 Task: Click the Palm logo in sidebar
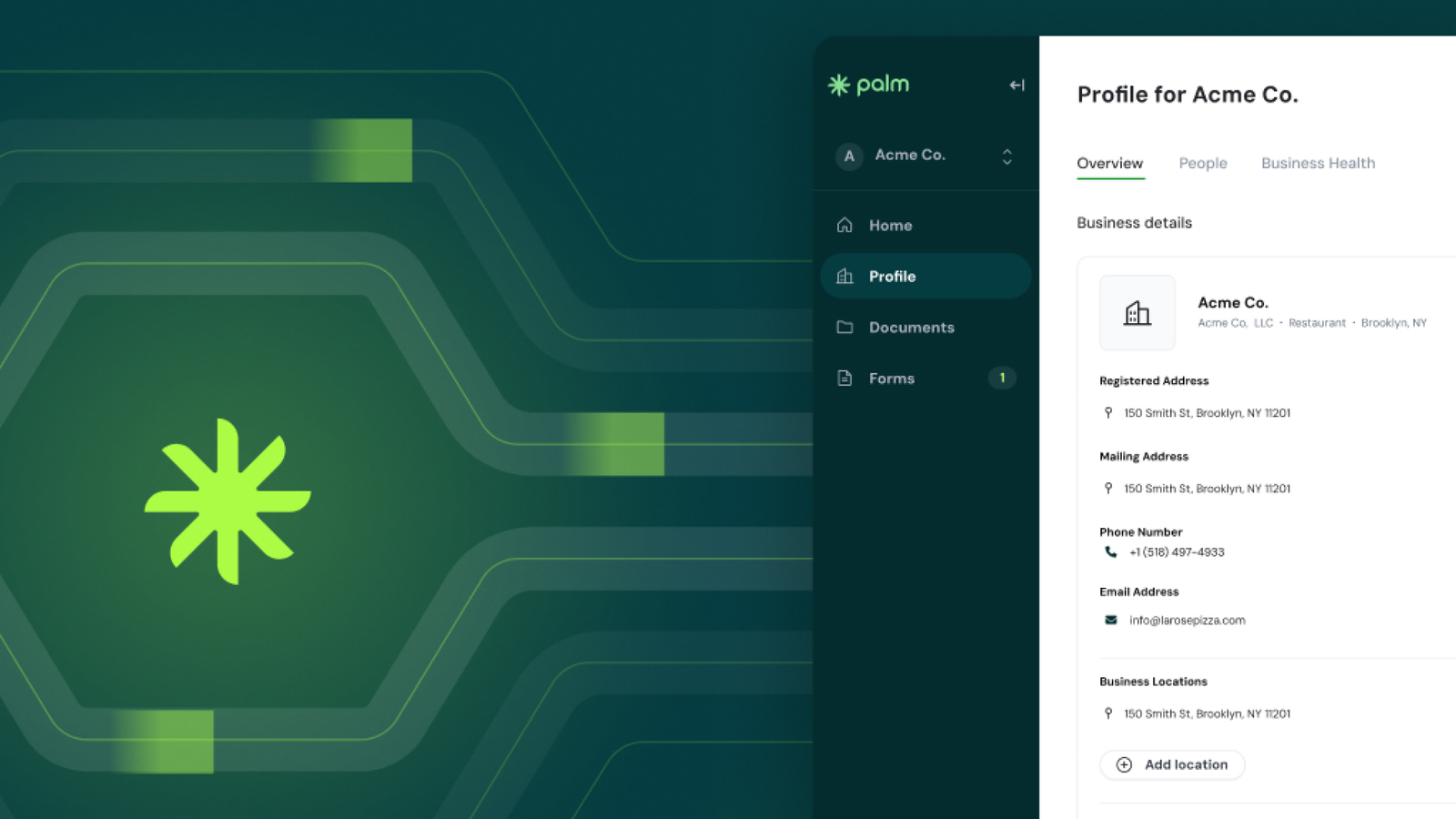click(x=868, y=85)
